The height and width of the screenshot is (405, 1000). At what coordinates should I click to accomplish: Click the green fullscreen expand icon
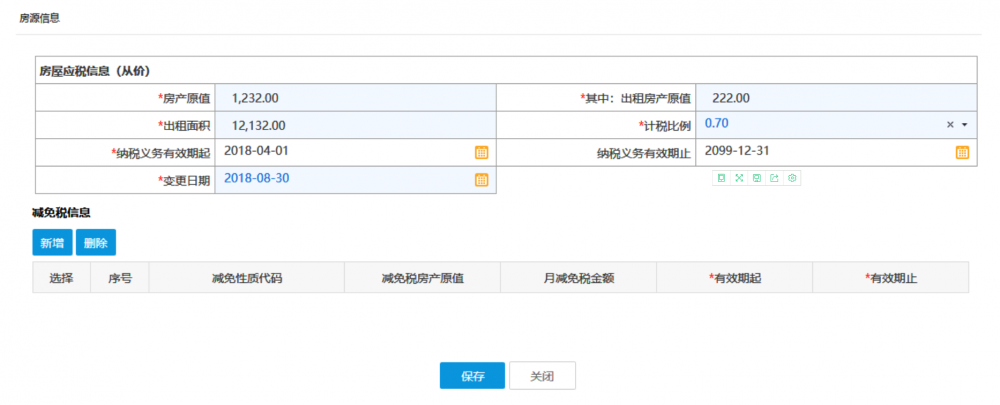[738, 178]
